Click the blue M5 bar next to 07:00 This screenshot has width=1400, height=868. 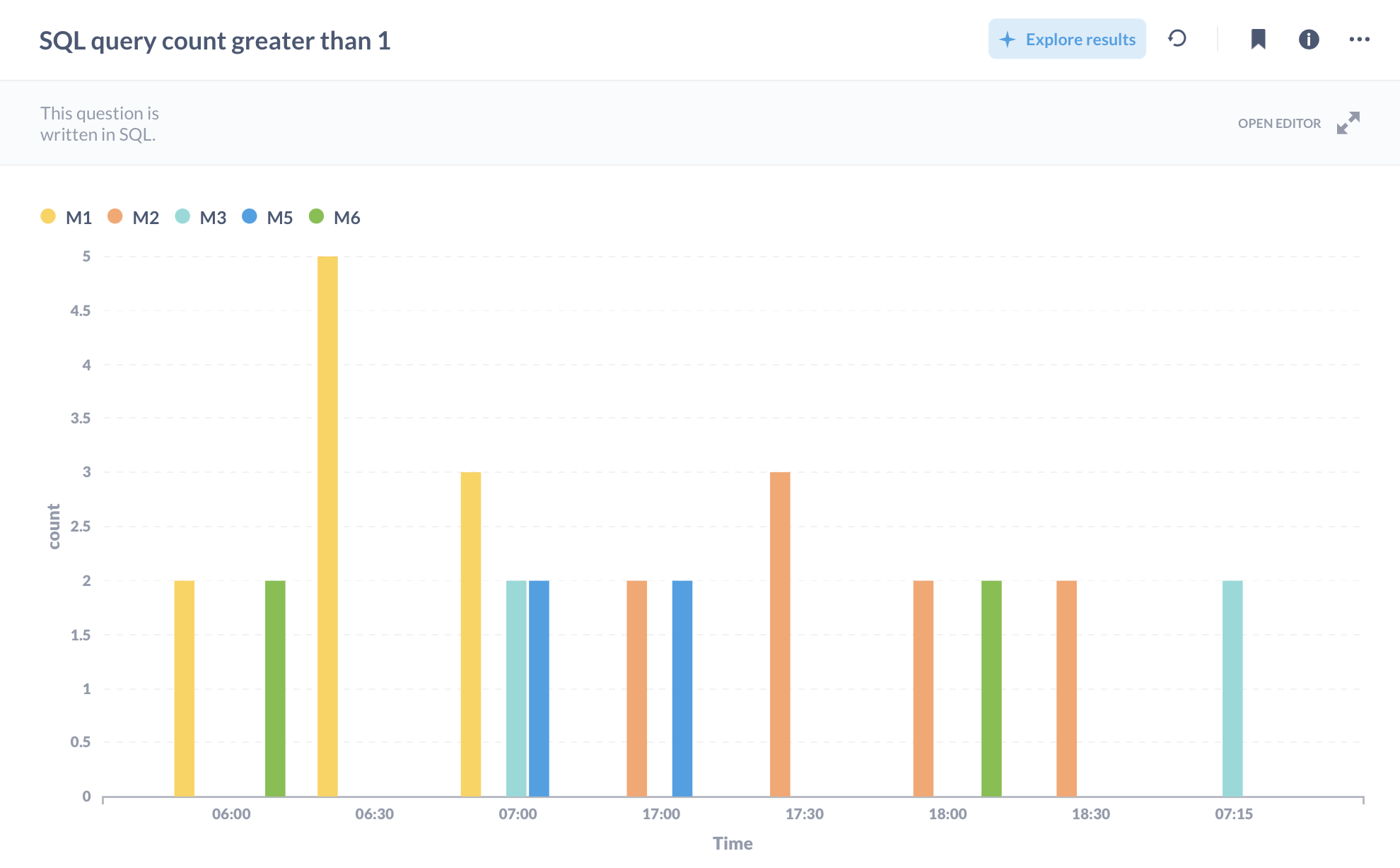pos(539,688)
